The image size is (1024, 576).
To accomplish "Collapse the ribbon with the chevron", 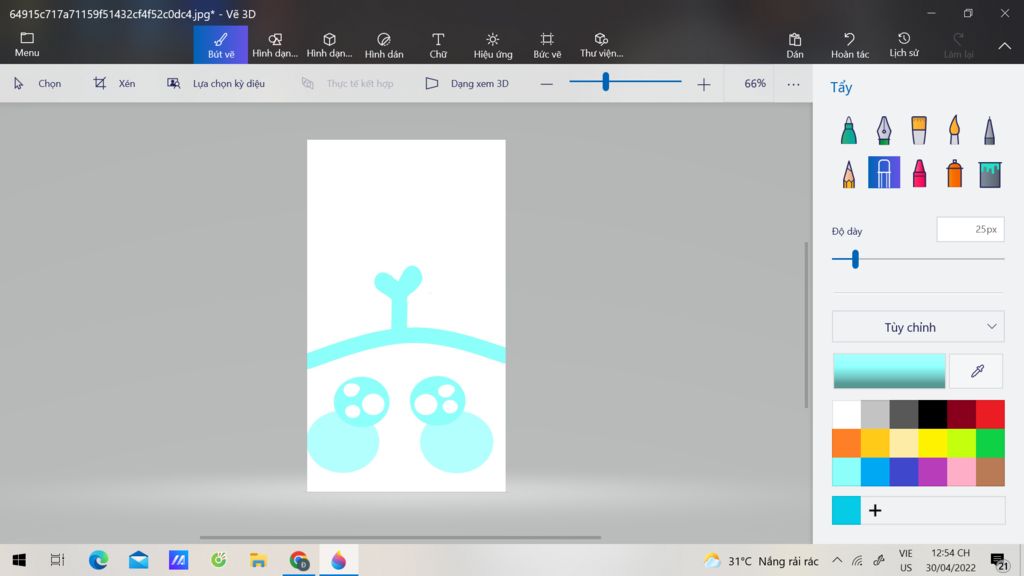I will (x=1004, y=46).
